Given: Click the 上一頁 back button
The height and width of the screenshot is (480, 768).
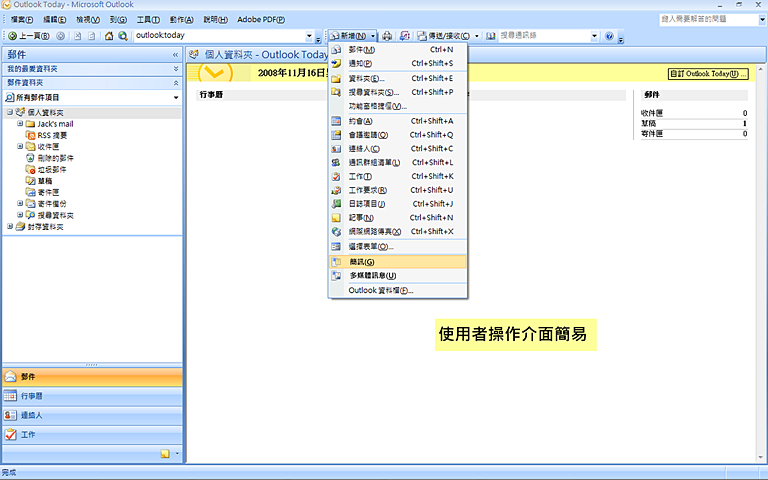Looking at the screenshot, I should [29, 36].
